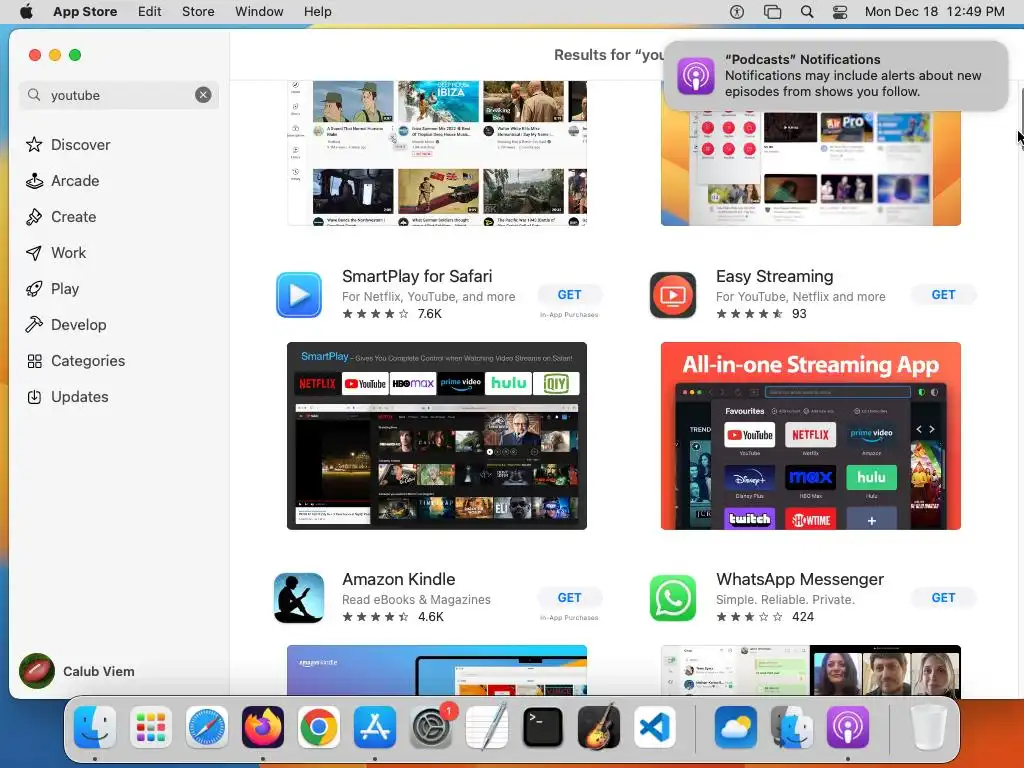
Task: Launch Visual Studio Code from Dock
Action: (x=654, y=727)
